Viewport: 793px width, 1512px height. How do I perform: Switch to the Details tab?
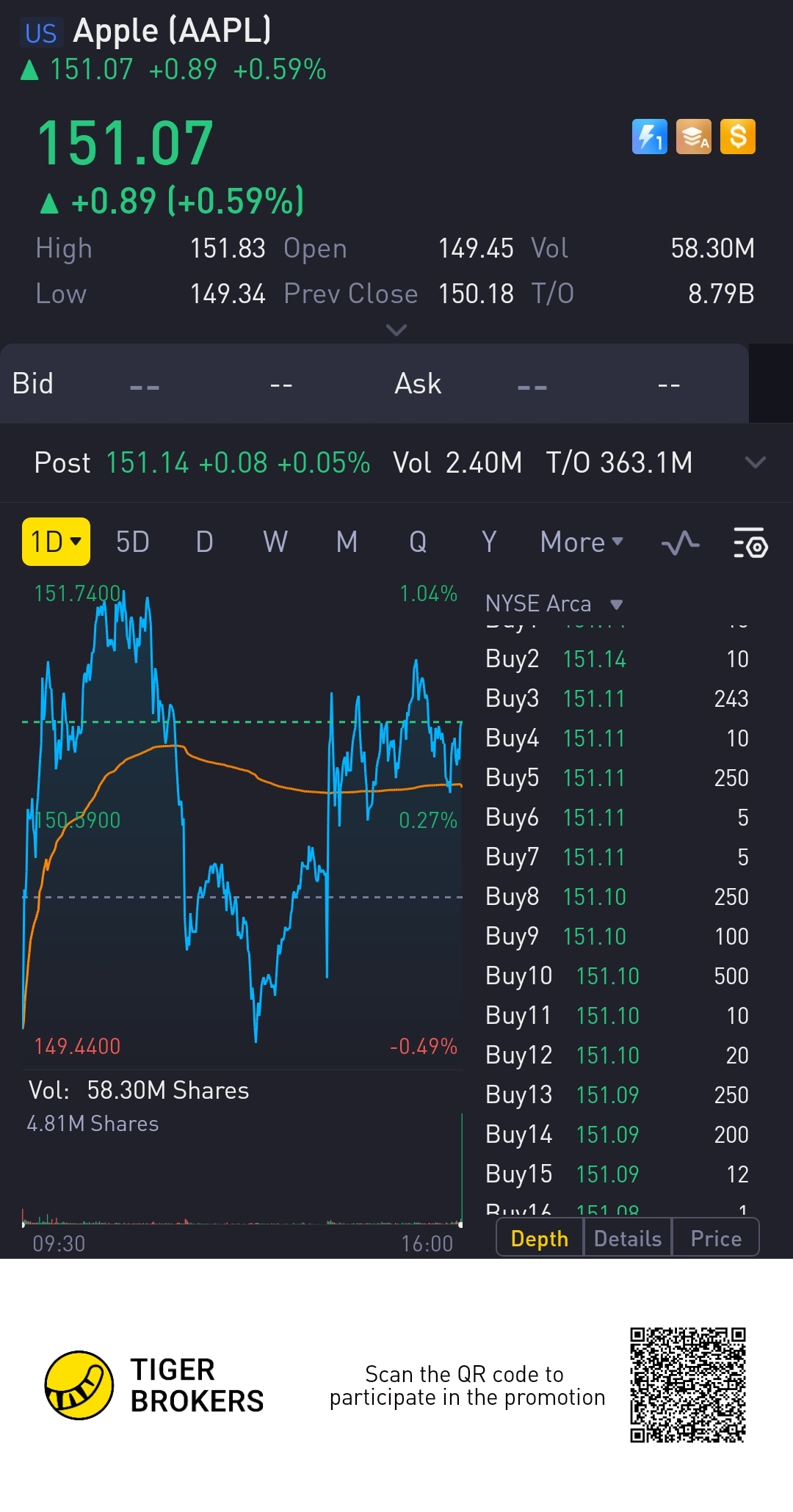click(628, 1238)
